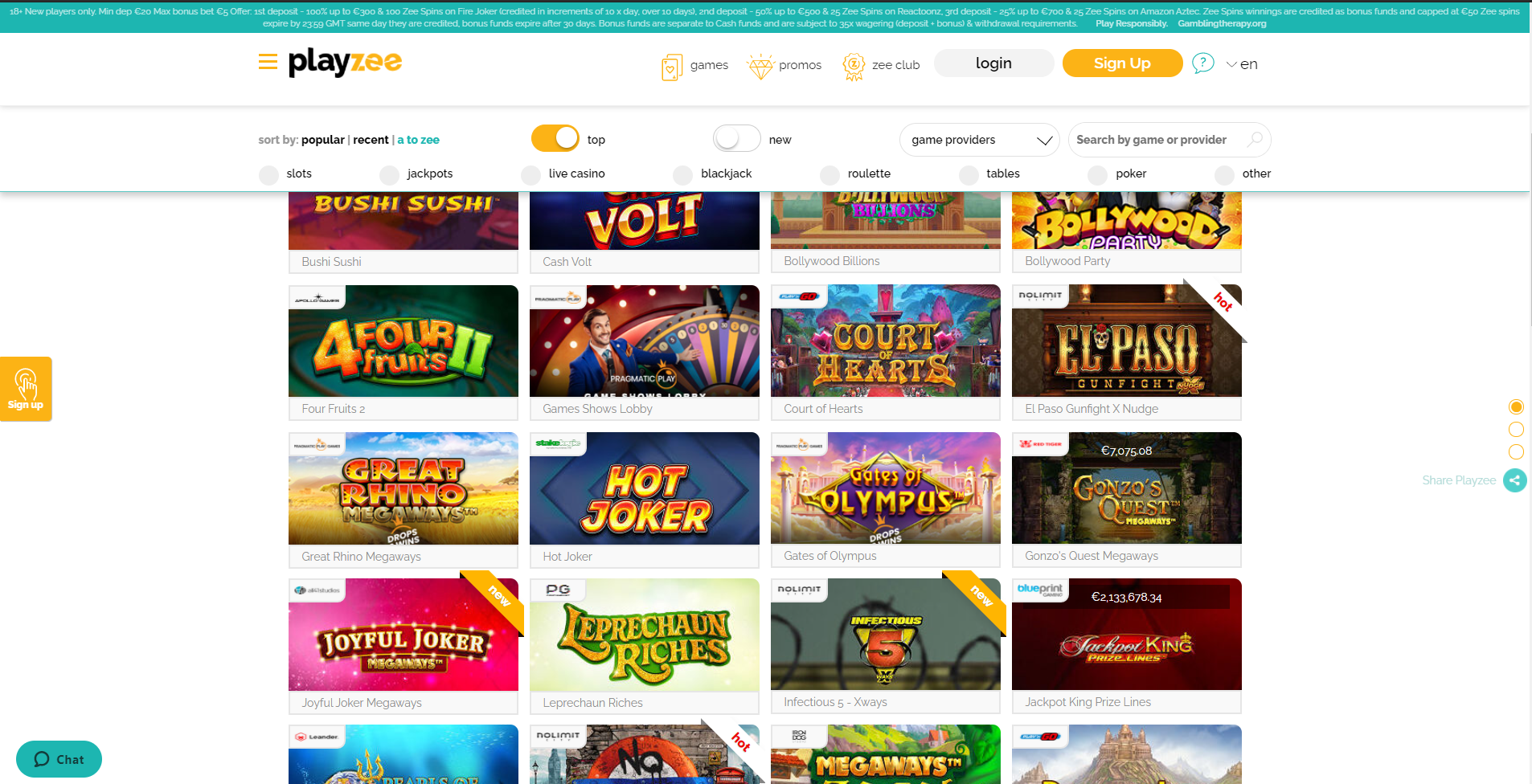Click the Cash Volt game title

pyautogui.click(x=567, y=262)
